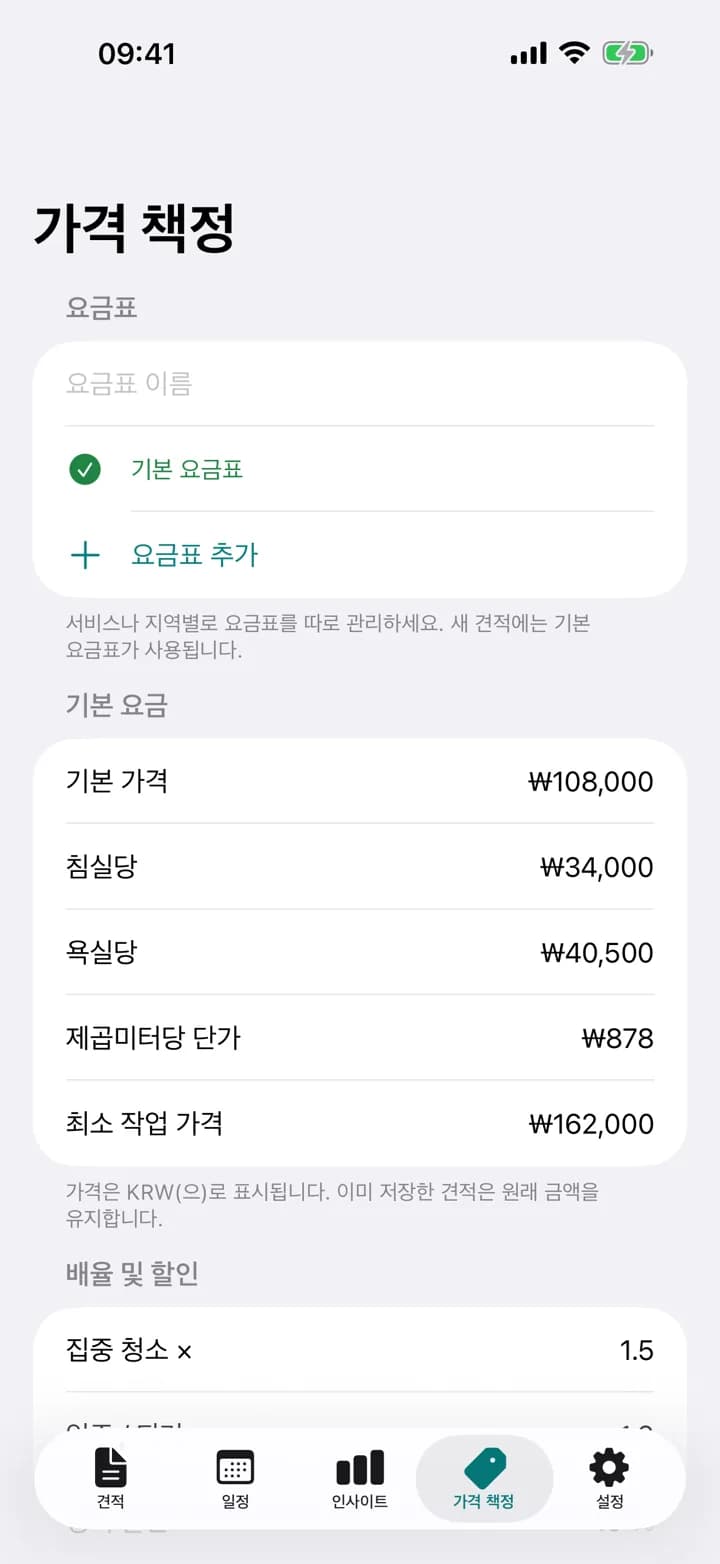Edit the 최소 작업 가격 ₩162,000
Image resolution: width=720 pixels, height=1564 pixels.
coord(591,1124)
